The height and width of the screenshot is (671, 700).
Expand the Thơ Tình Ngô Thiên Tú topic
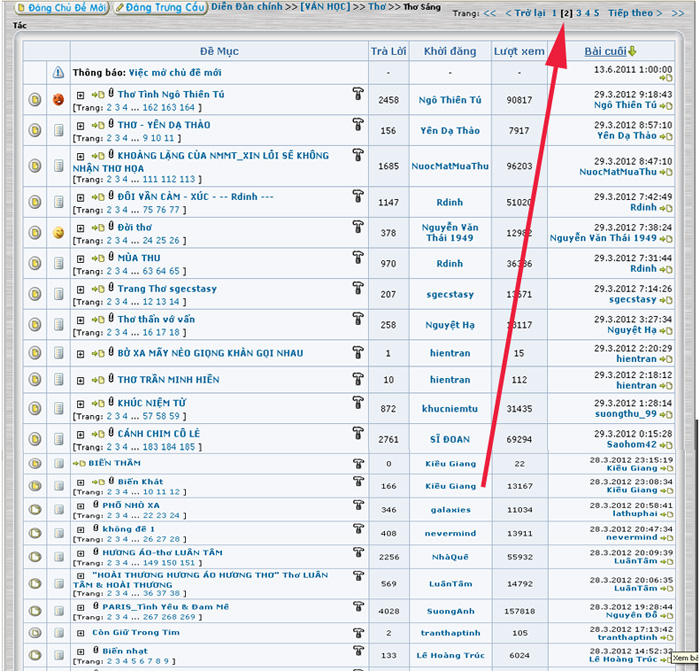tap(80, 95)
